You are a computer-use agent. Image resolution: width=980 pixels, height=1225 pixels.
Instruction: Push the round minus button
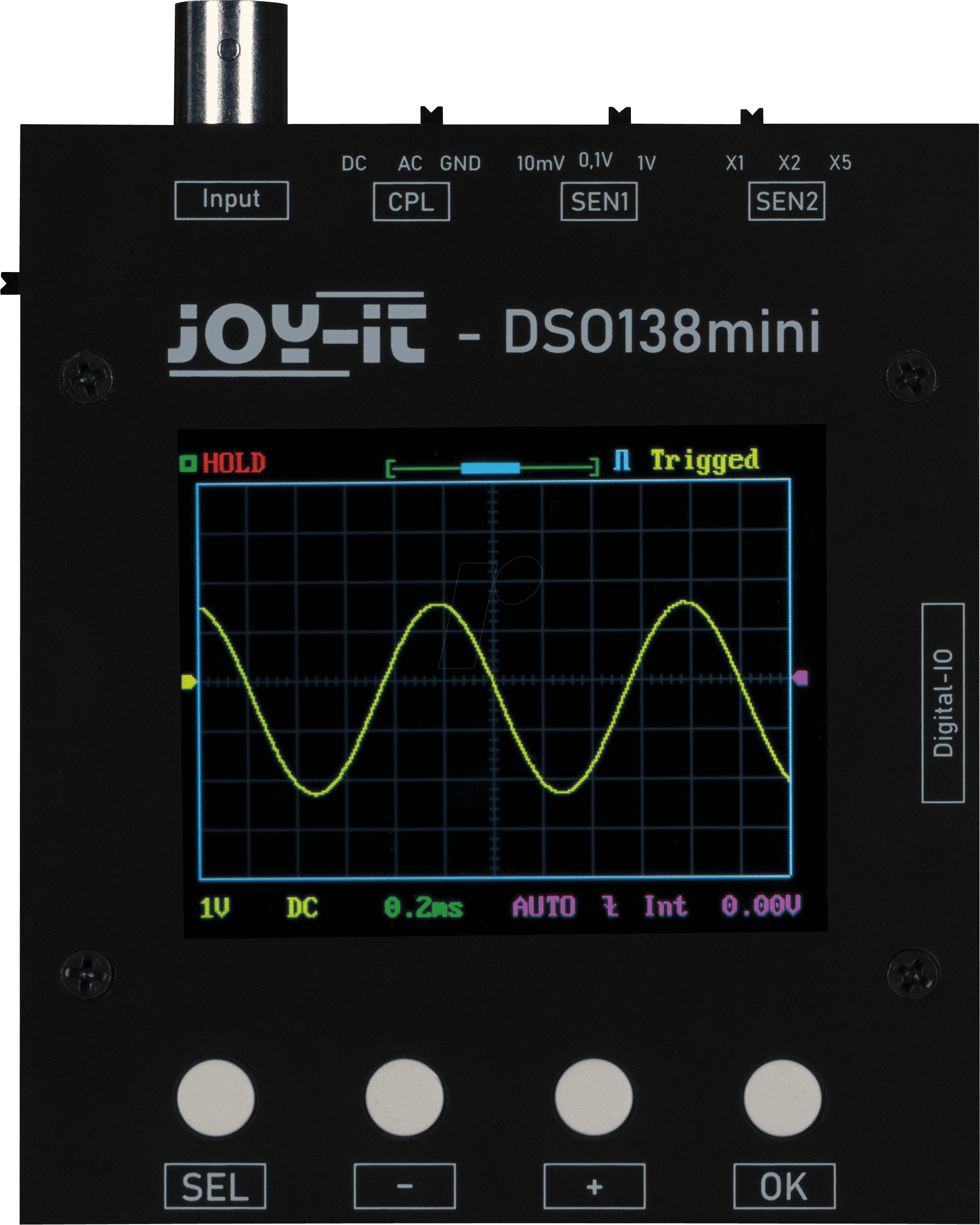(404, 1098)
